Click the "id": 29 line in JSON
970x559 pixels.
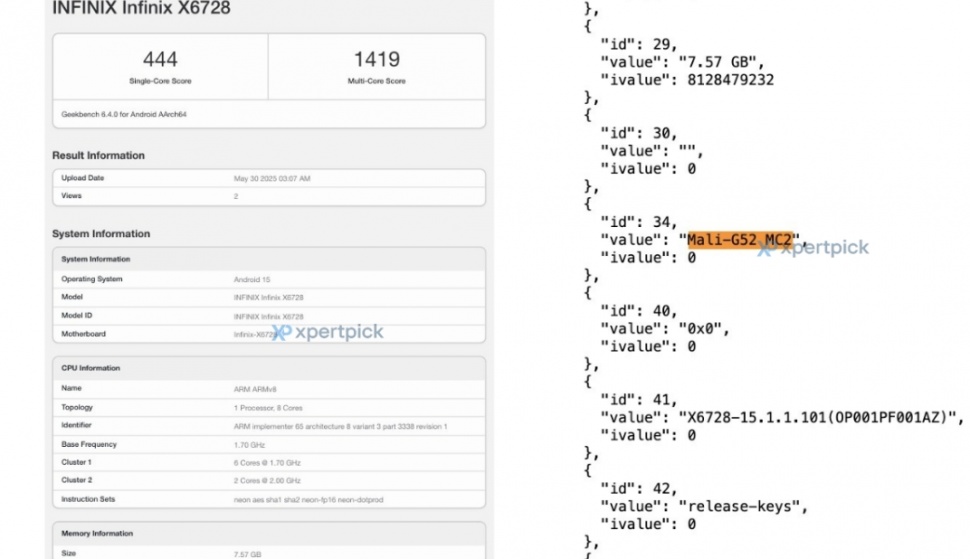(x=638, y=45)
